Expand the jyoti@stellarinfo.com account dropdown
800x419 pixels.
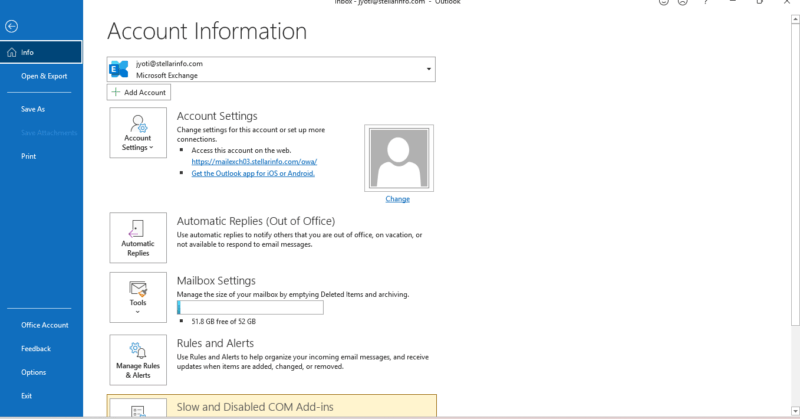point(429,69)
